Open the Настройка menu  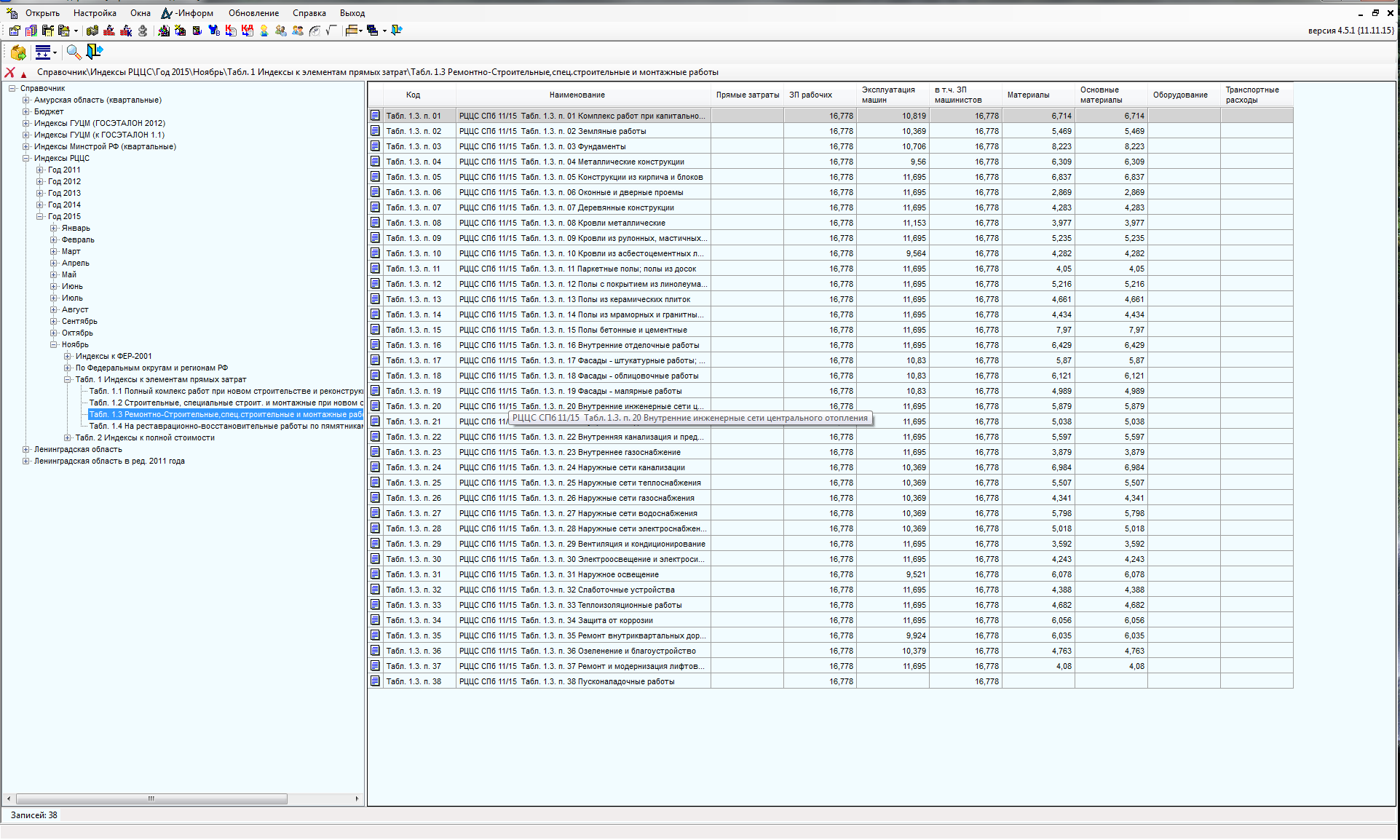pyautogui.click(x=95, y=13)
